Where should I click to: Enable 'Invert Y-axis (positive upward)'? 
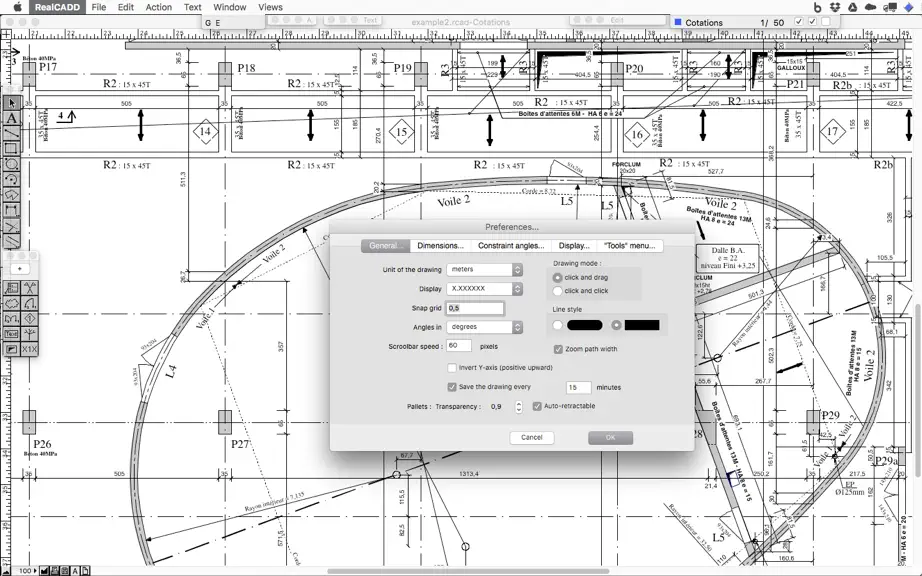[452, 368]
